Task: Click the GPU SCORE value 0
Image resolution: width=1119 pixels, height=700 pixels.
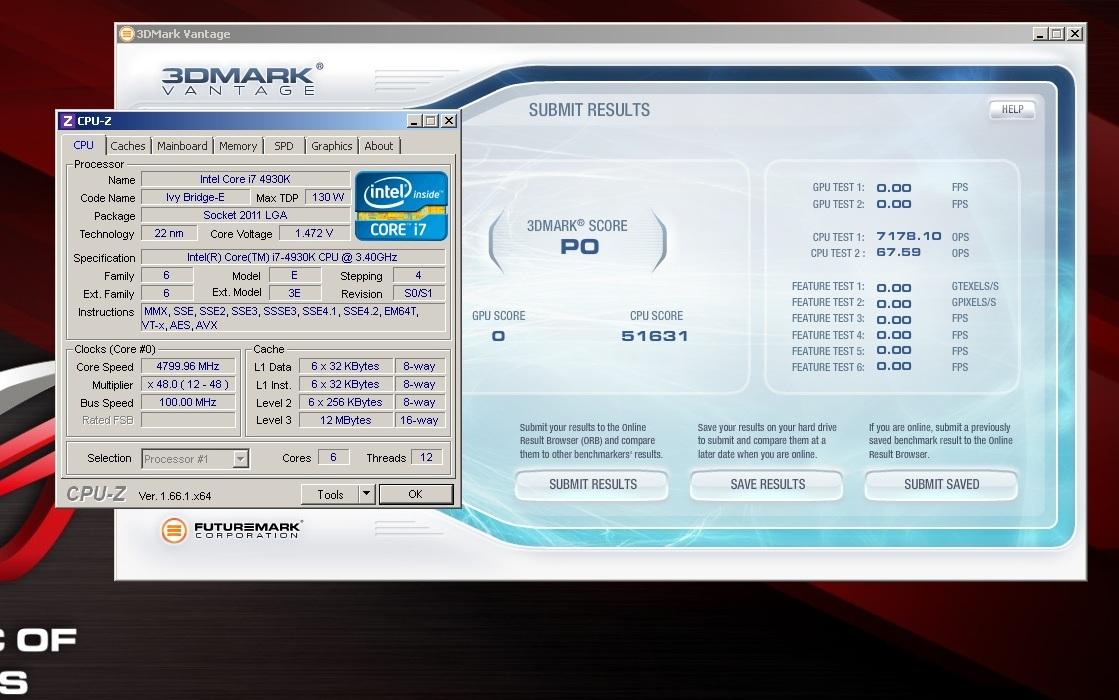Action: [498, 336]
